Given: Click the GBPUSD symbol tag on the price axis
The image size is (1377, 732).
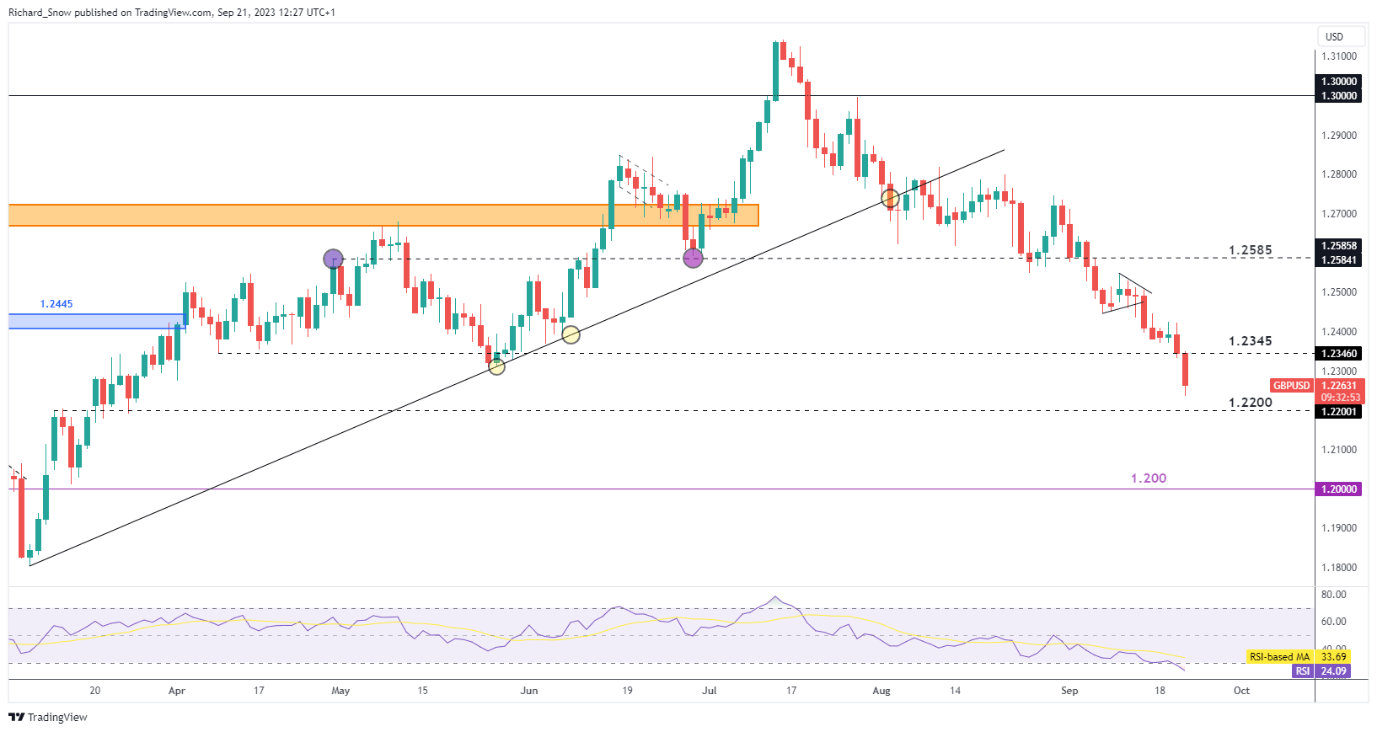Looking at the screenshot, I should tap(1293, 386).
